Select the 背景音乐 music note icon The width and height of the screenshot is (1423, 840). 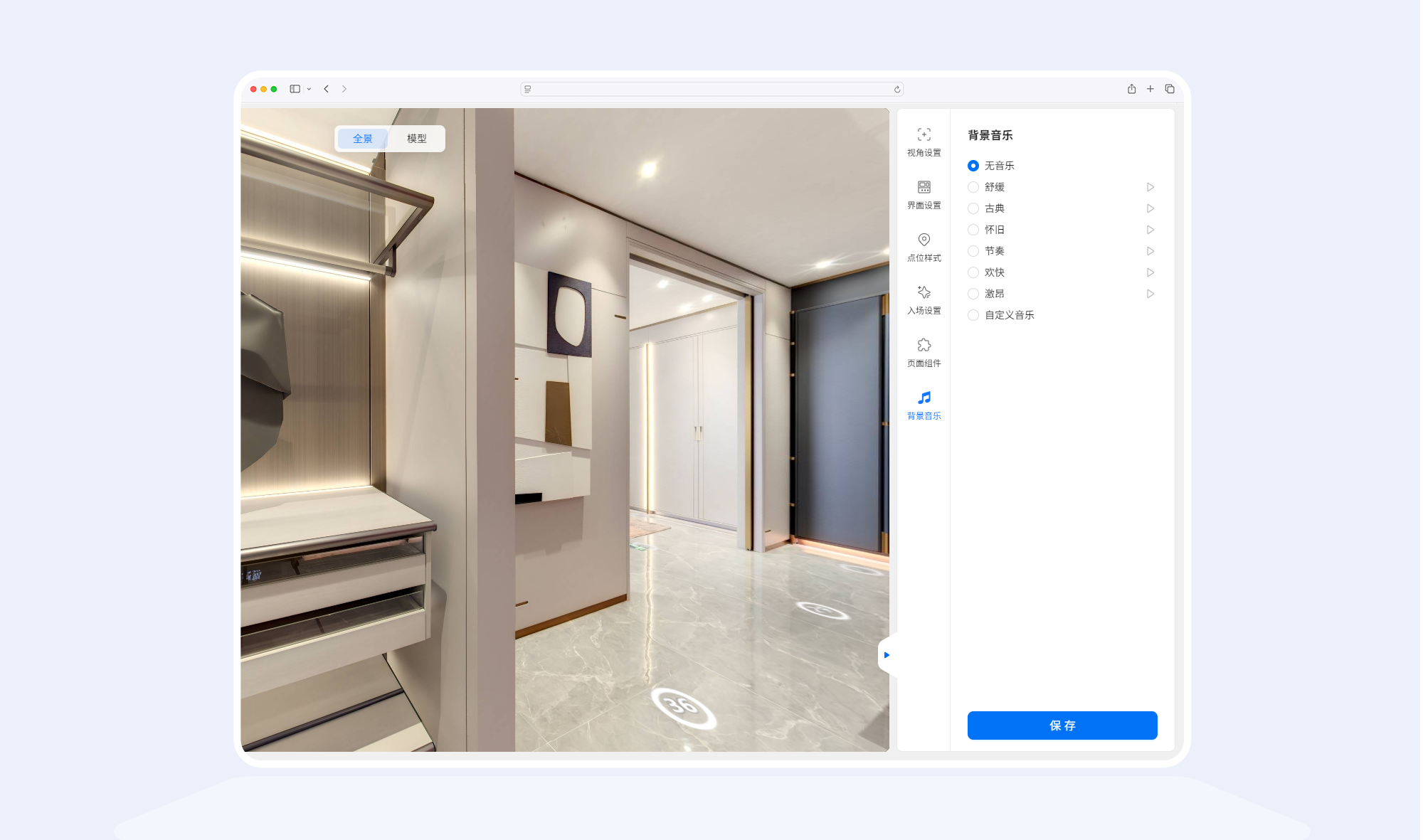coord(924,398)
